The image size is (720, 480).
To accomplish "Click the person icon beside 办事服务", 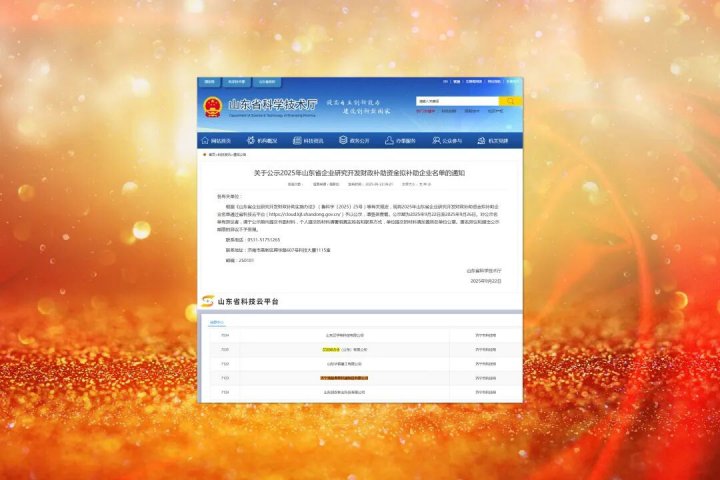I will pyautogui.click(x=389, y=141).
